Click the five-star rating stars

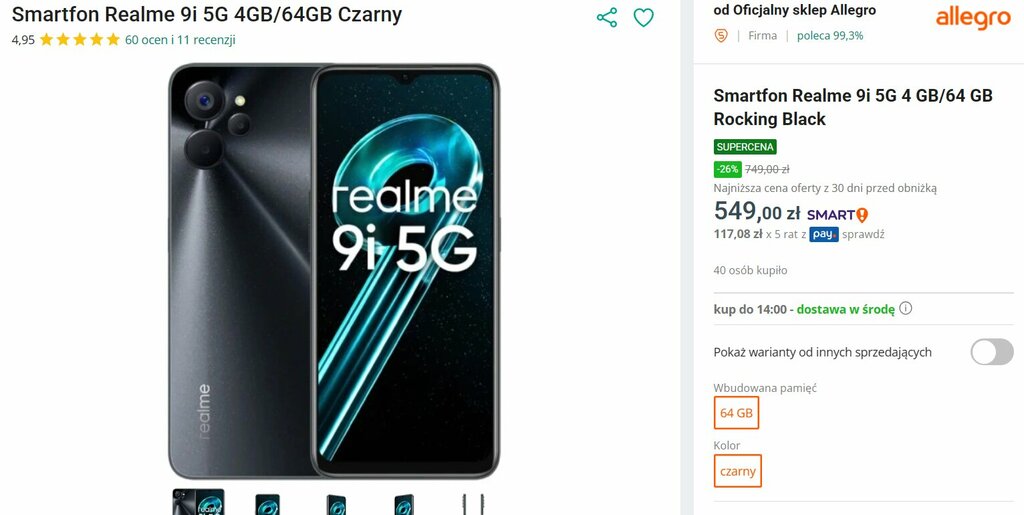[x=80, y=40]
